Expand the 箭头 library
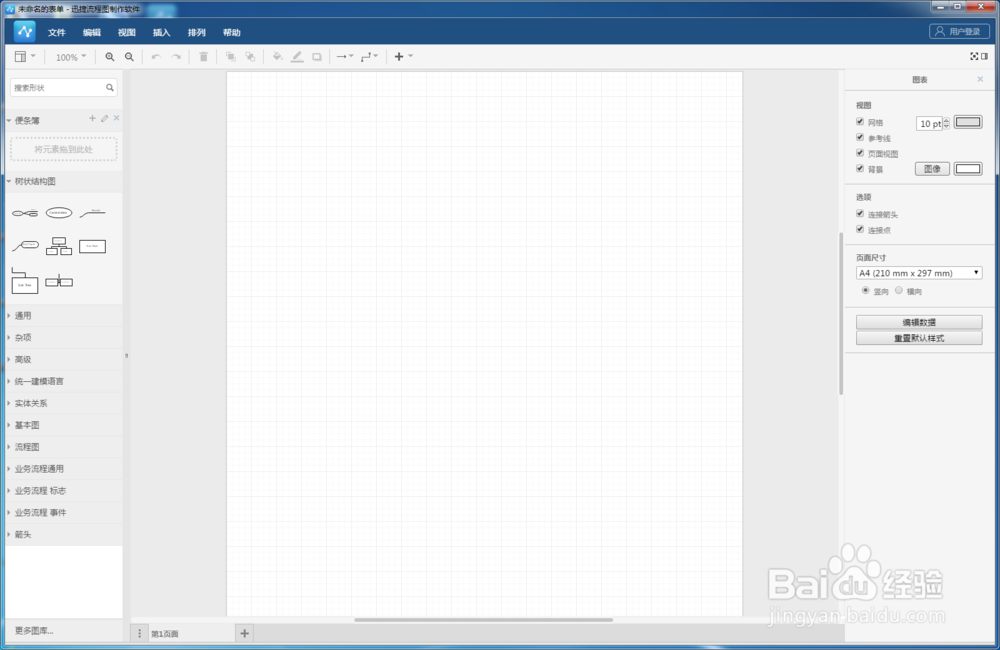This screenshot has height=650, width=1000. coord(64,535)
